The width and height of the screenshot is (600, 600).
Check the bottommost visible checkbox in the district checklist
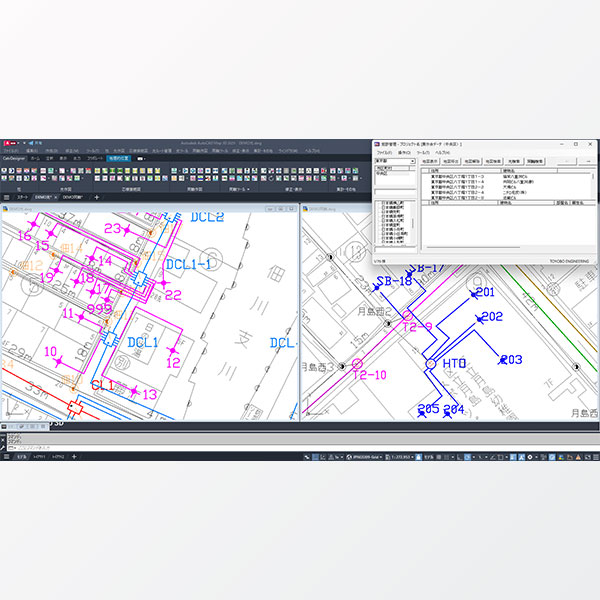coord(383,242)
